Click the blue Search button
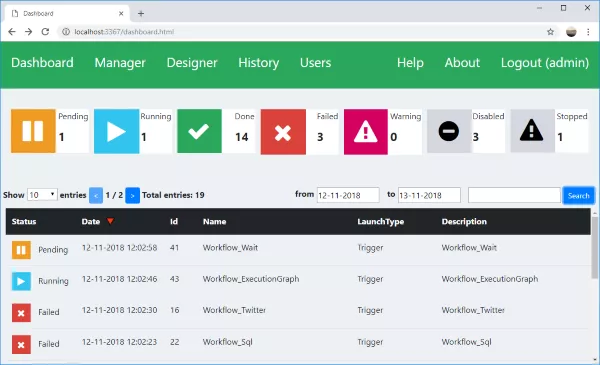 (x=578, y=196)
